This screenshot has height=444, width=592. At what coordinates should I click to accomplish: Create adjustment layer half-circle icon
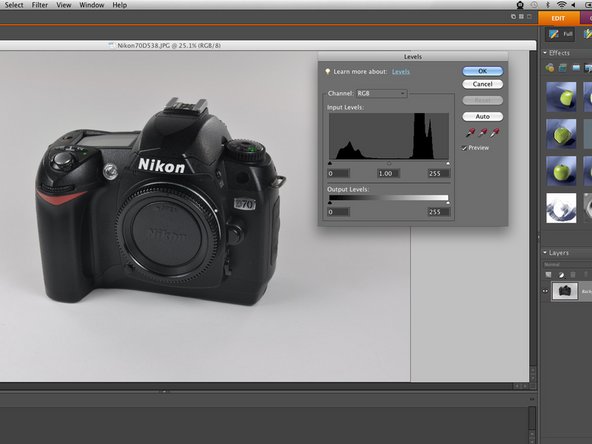(x=561, y=275)
